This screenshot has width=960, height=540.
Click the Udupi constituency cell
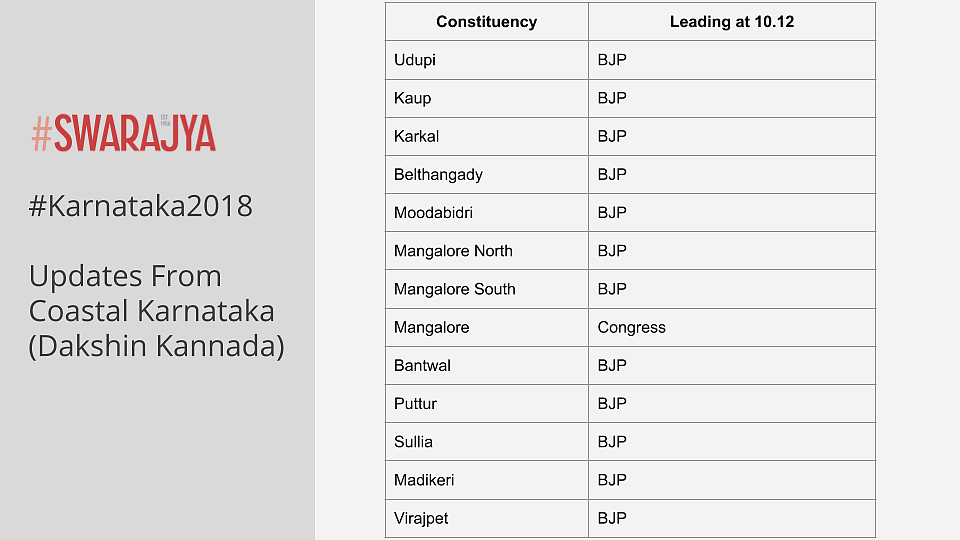click(487, 60)
